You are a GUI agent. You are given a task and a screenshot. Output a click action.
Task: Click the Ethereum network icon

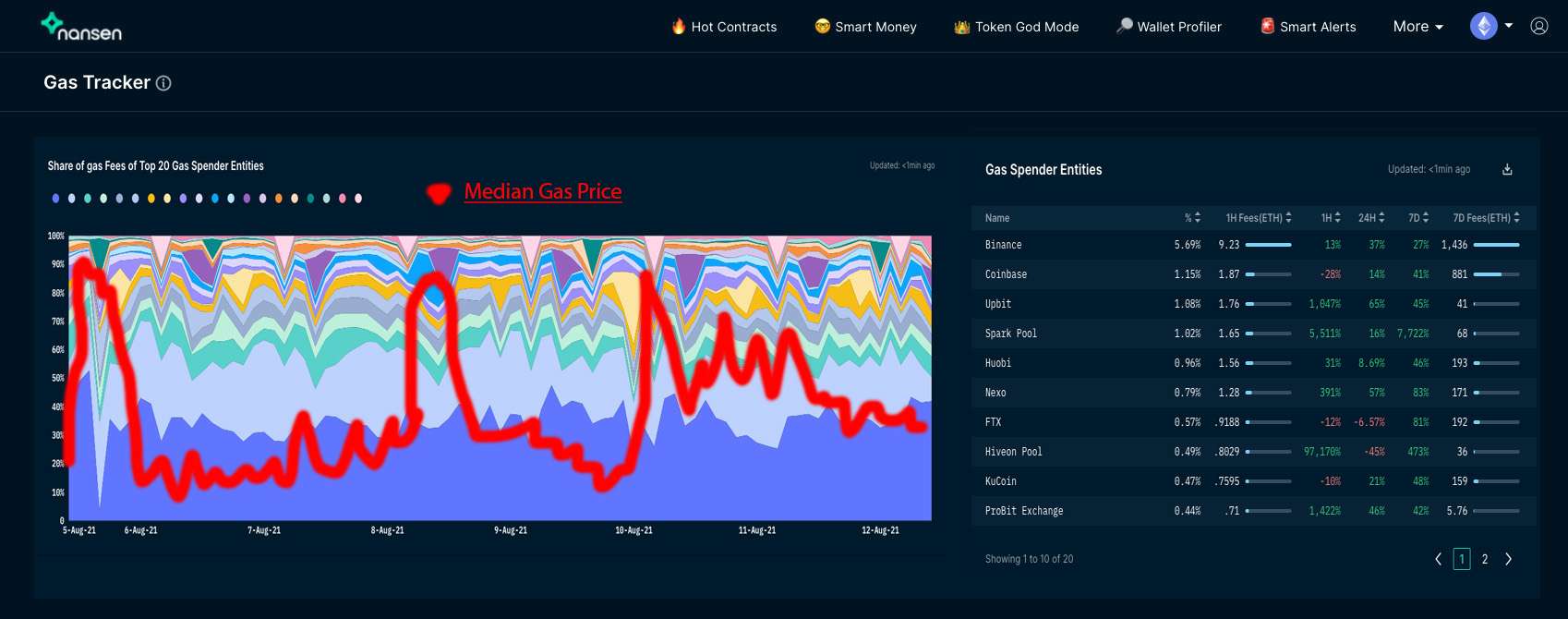tap(1484, 26)
